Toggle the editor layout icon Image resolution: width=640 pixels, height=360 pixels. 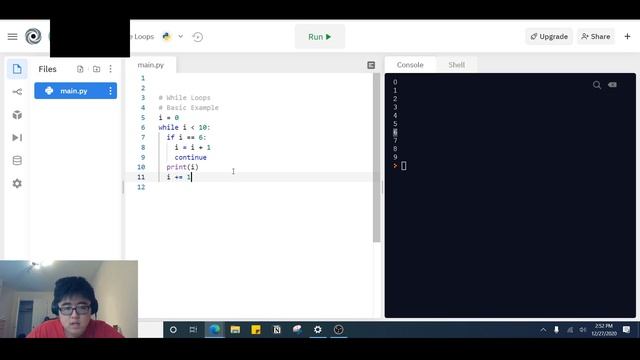pyautogui.click(x=371, y=65)
